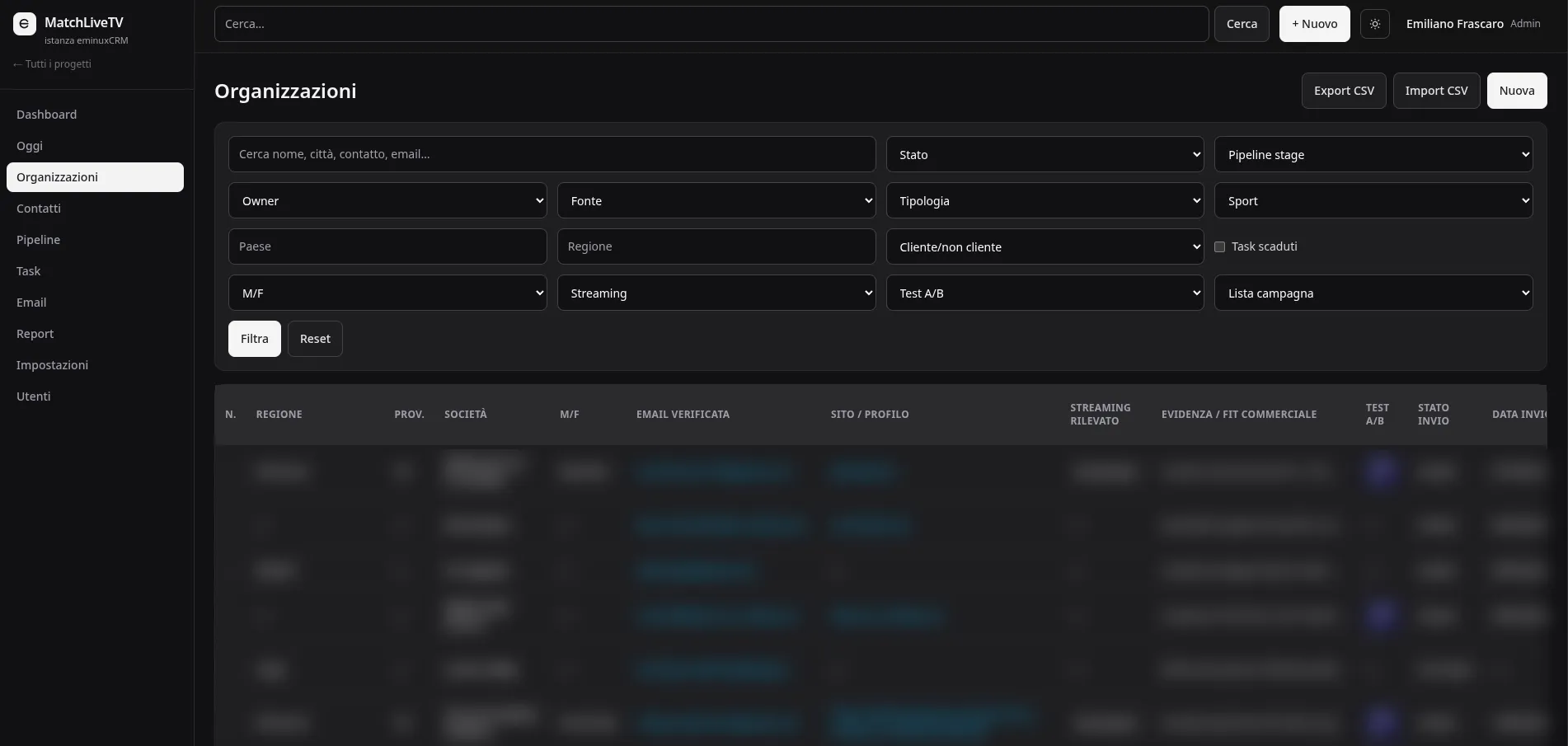Click the EMAIL VERIFICATA column header

pos(683,415)
